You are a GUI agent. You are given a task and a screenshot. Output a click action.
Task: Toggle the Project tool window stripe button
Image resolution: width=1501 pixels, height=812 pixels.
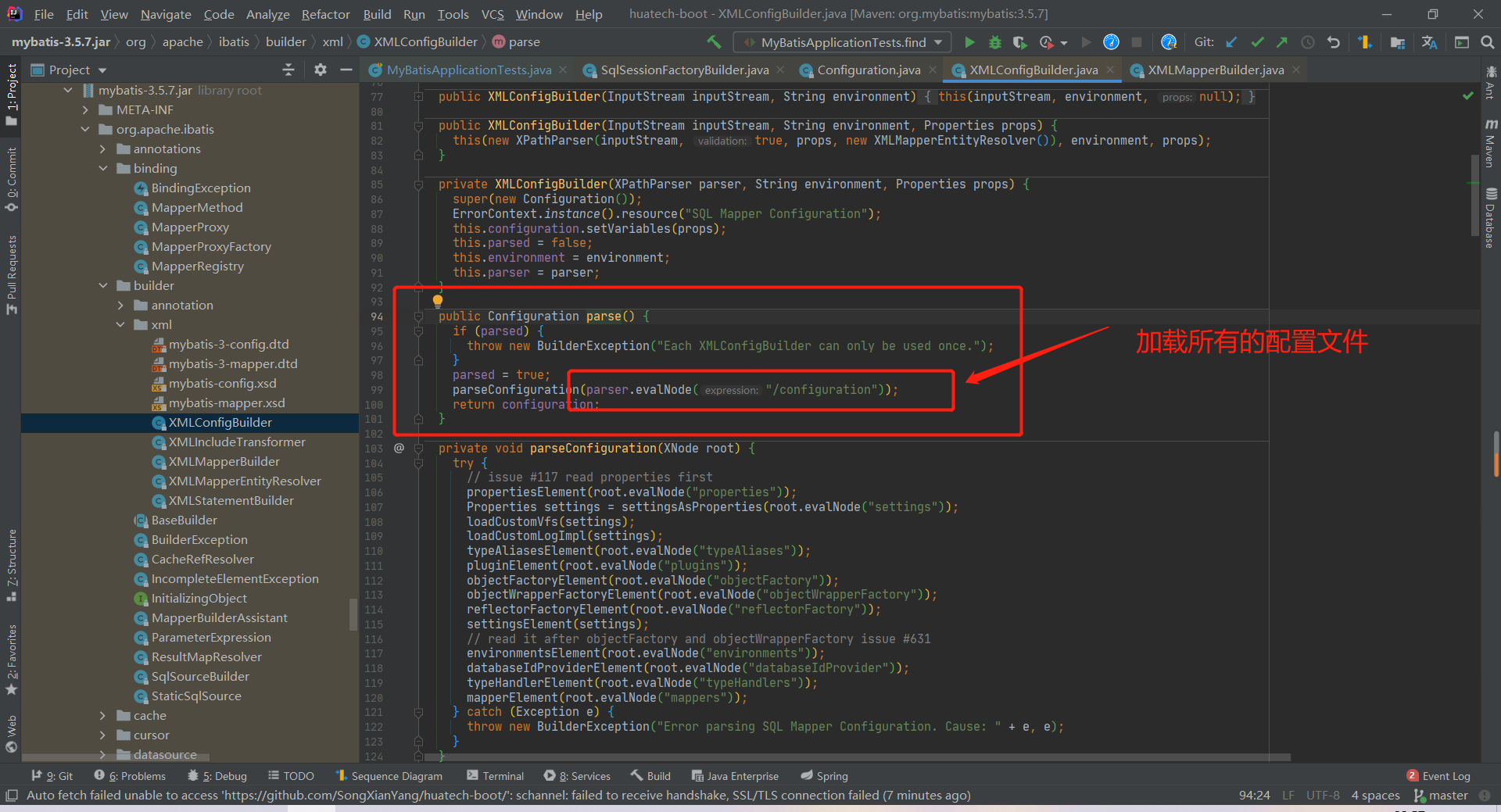11,94
